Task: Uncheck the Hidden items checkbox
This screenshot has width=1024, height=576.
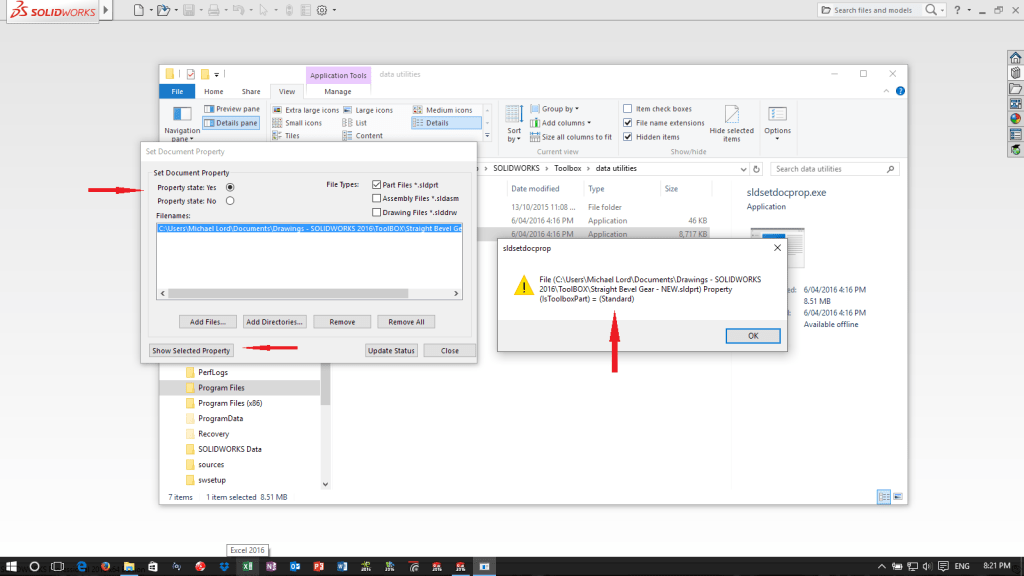Action: click(x=627, y=137)
